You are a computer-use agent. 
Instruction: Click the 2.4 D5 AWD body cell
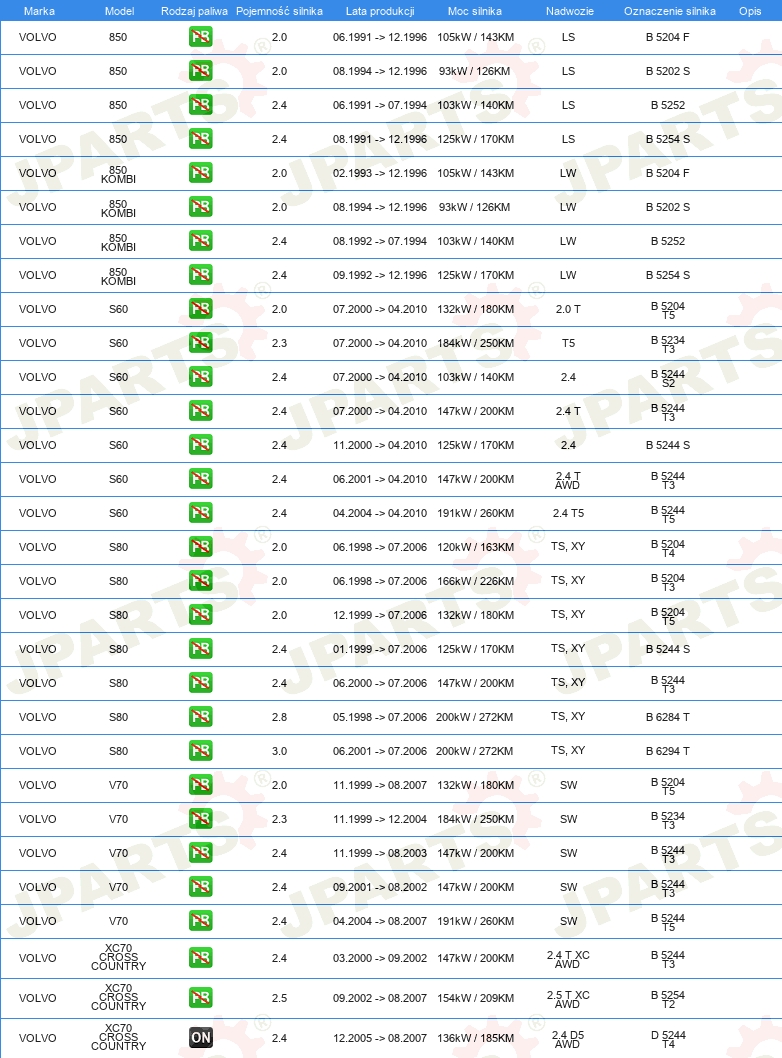point(567,1039)
